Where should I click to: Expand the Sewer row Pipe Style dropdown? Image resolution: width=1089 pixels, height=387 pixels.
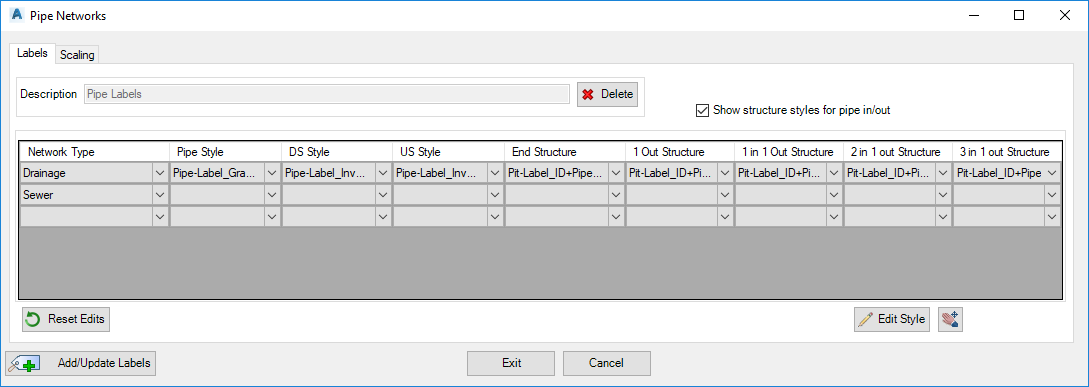pyautogui.click(x=271, y=195)
